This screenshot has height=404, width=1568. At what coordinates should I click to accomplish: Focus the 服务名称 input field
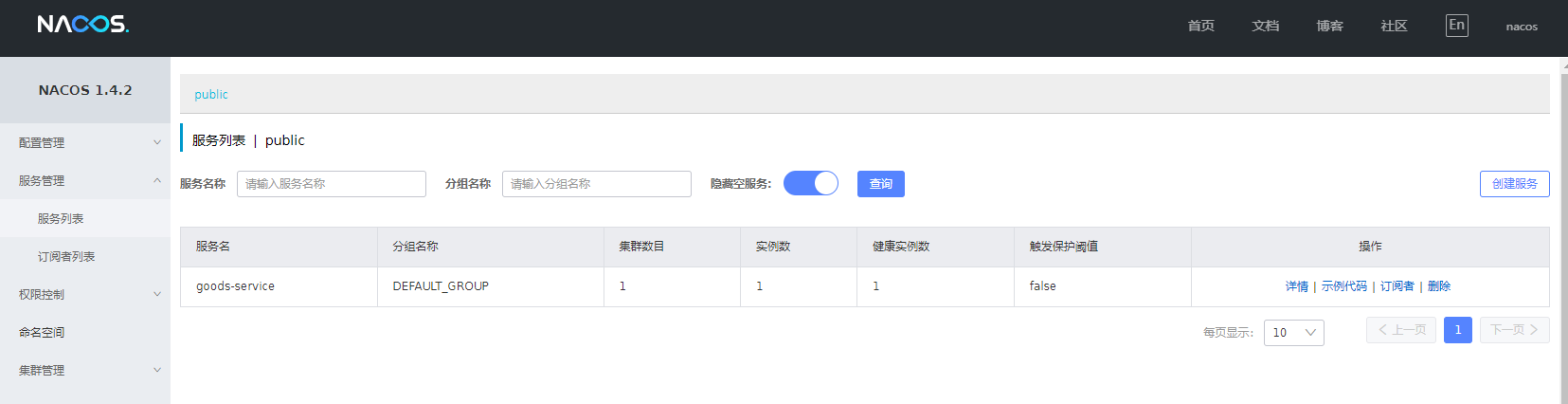(332, 184)
